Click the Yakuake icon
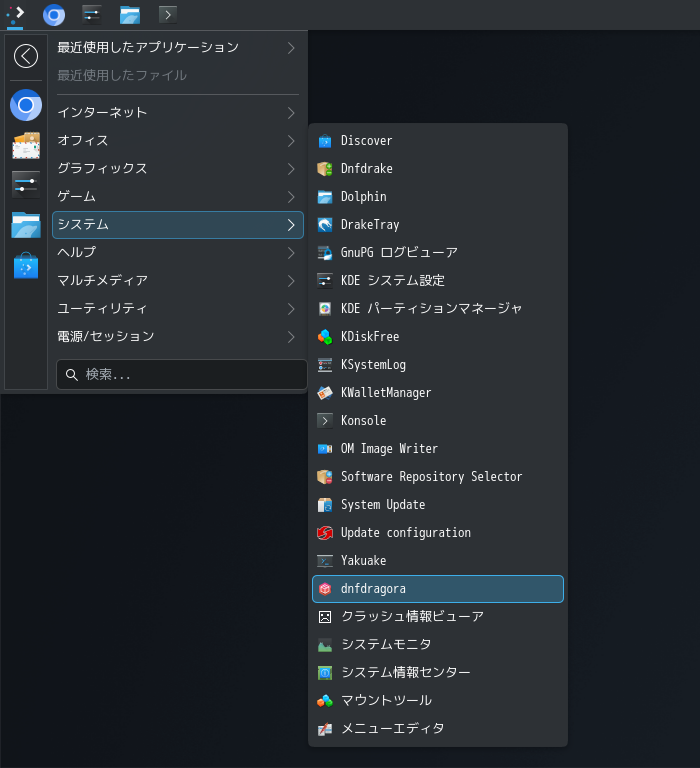 pos(325,561)
